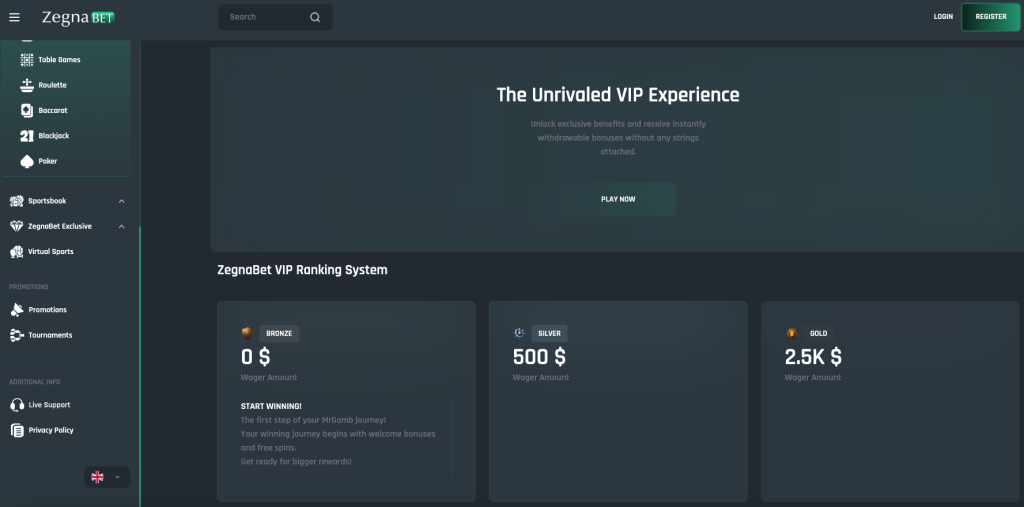Click the Virtual Sports icon
This screenshot has height=507, width=1024.
(17, 252)
